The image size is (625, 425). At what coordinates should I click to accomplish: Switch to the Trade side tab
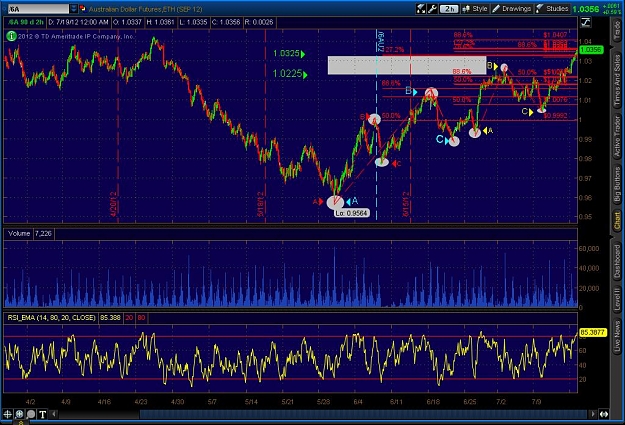(x=617, y=31)
